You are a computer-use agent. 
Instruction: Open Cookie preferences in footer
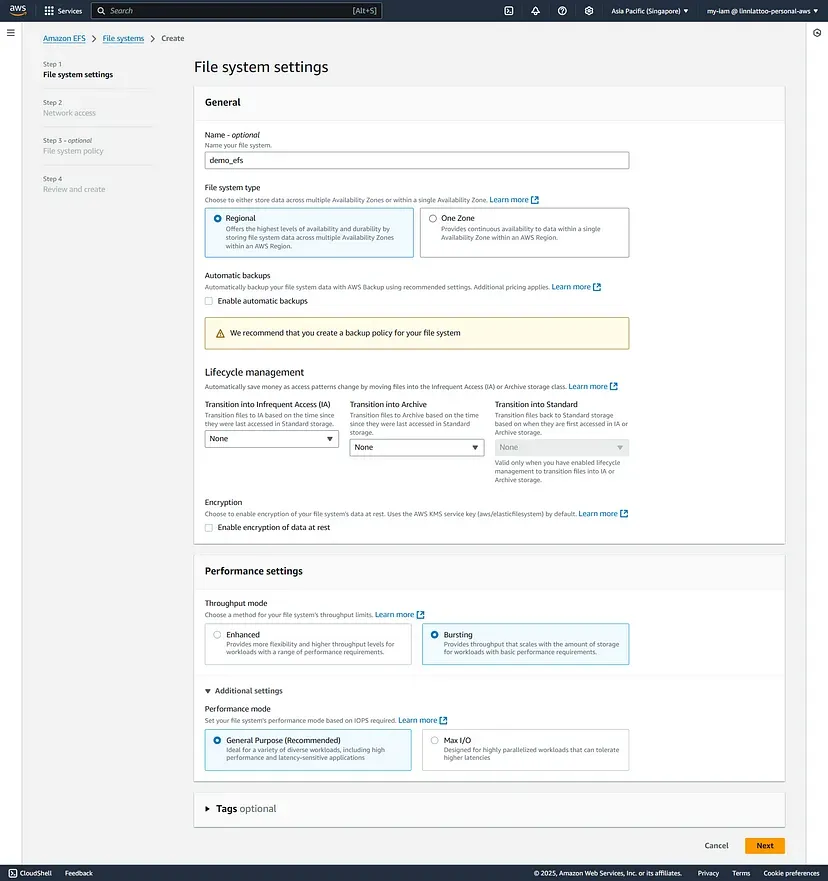(x=791, y=873)
